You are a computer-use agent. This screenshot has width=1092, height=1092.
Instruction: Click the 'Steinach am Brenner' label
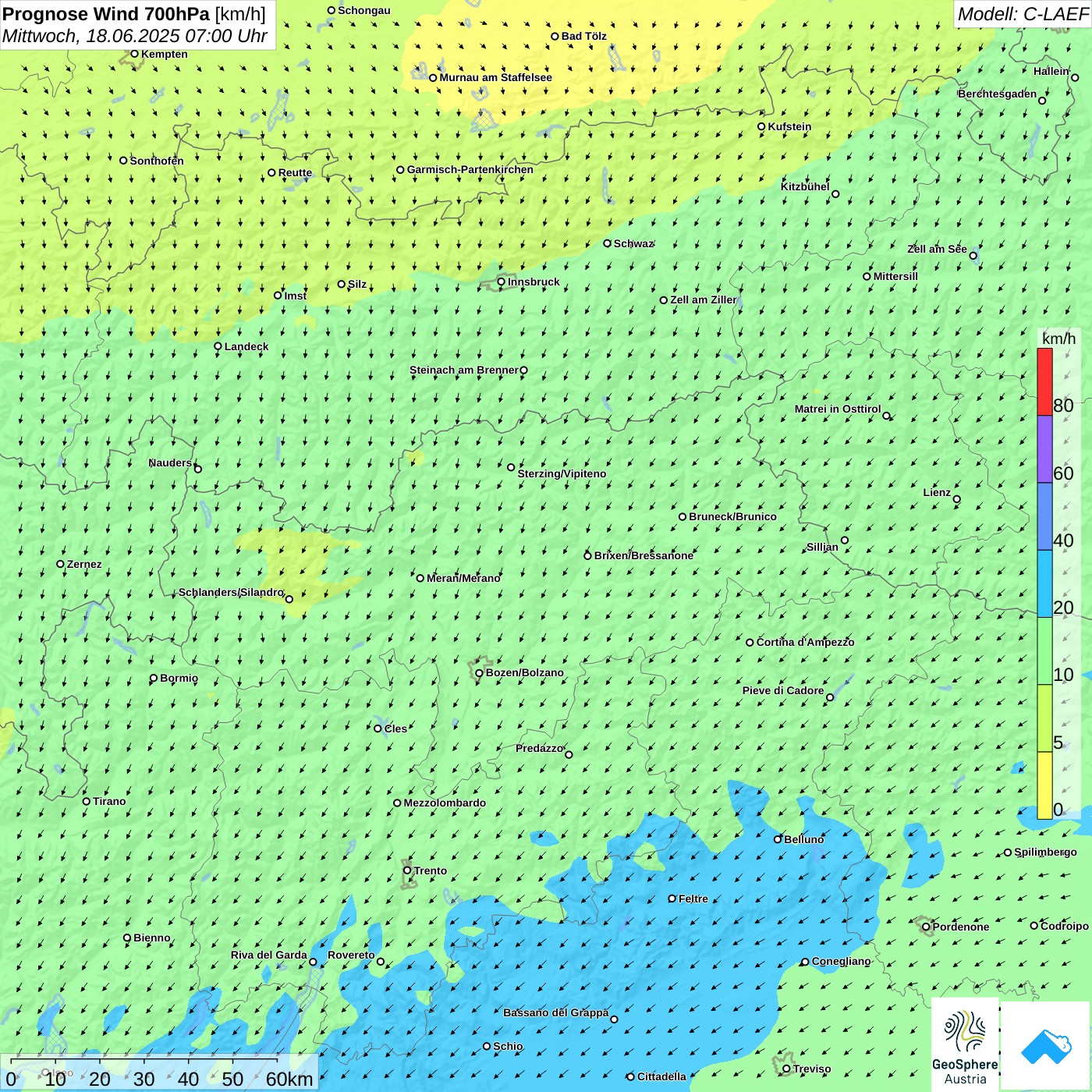(463, 370)
